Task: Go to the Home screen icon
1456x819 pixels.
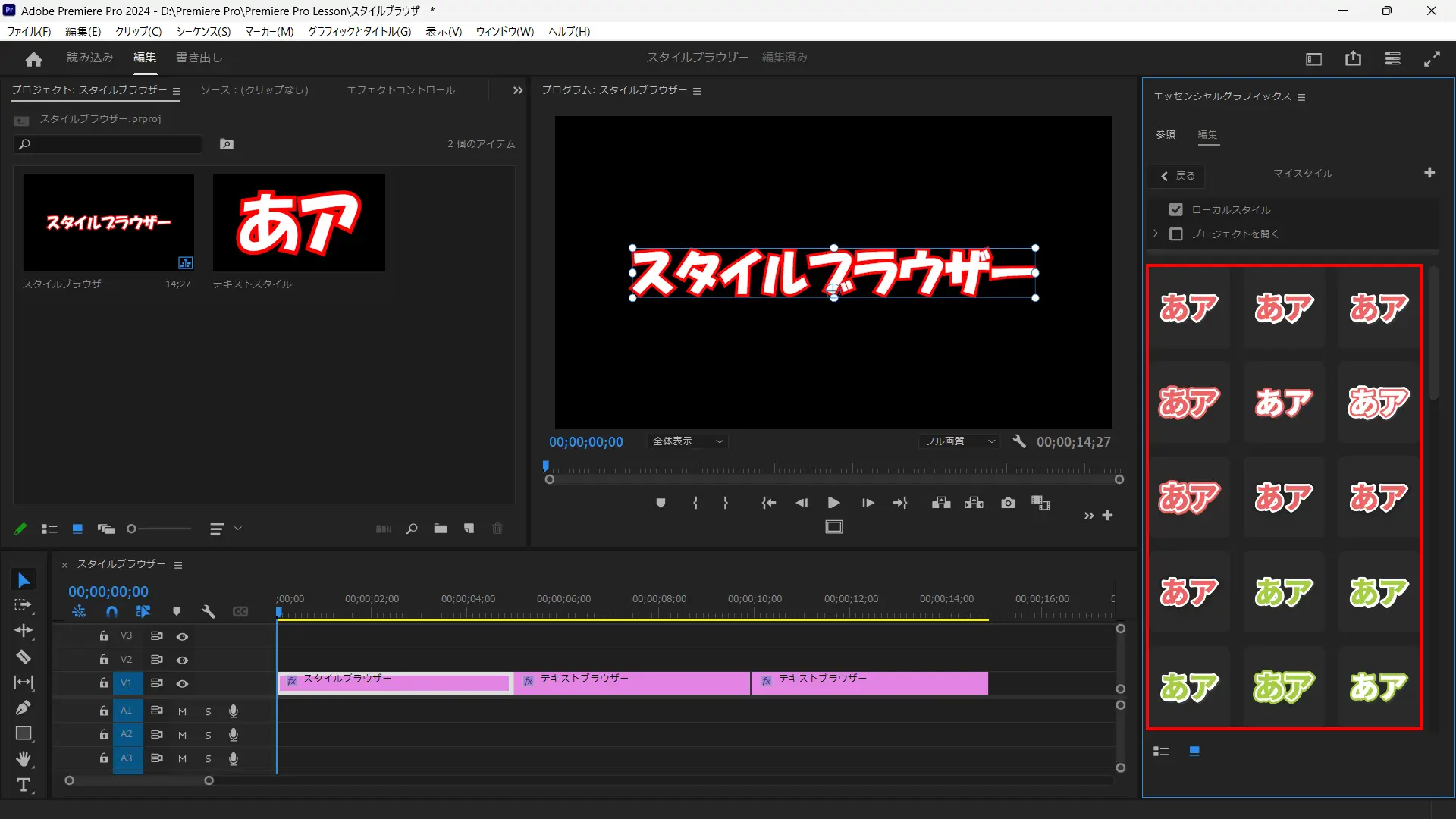Action: (33, 58)
